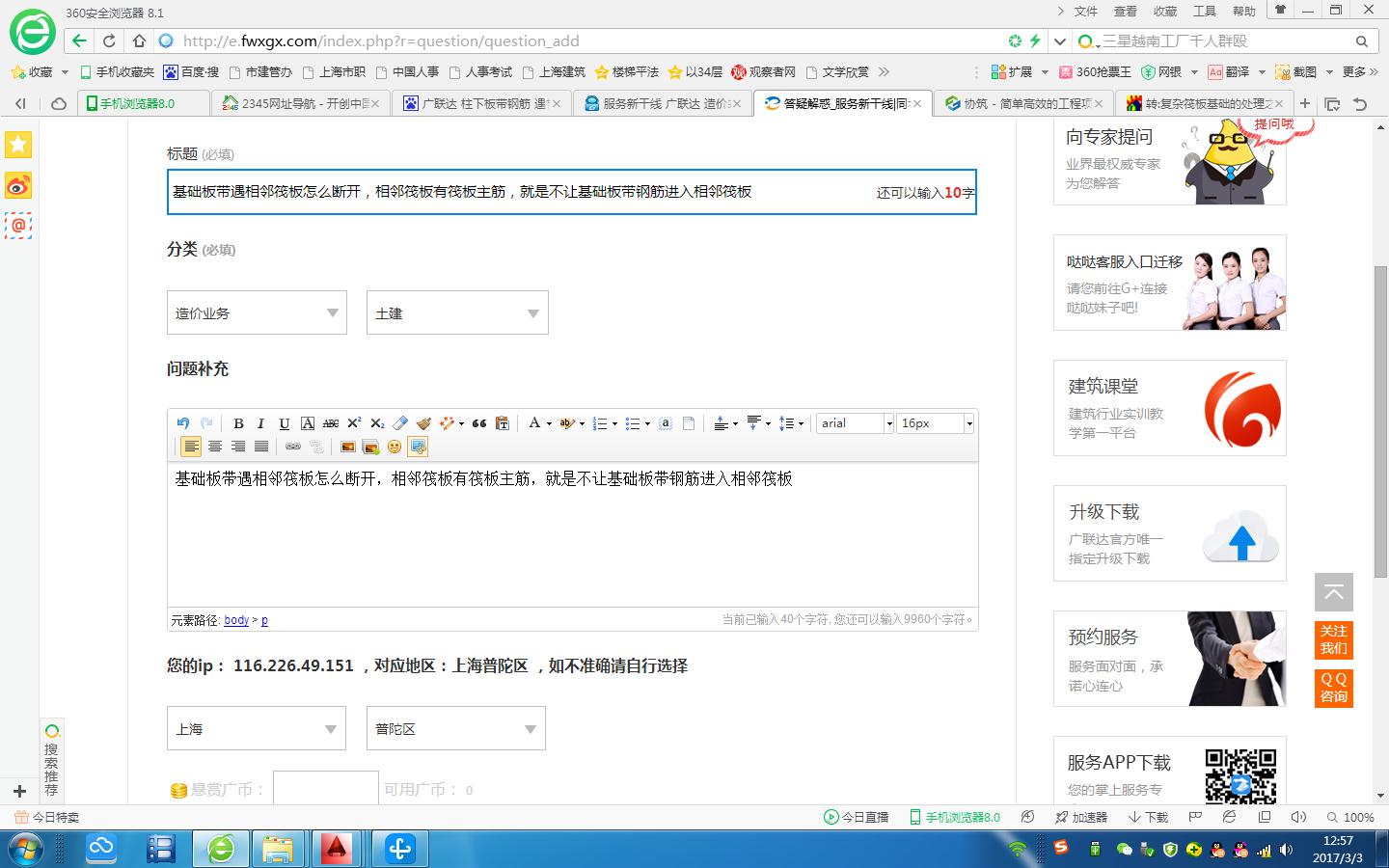
Task: Undo the last edit in the editor
Action: pos(183,423)
